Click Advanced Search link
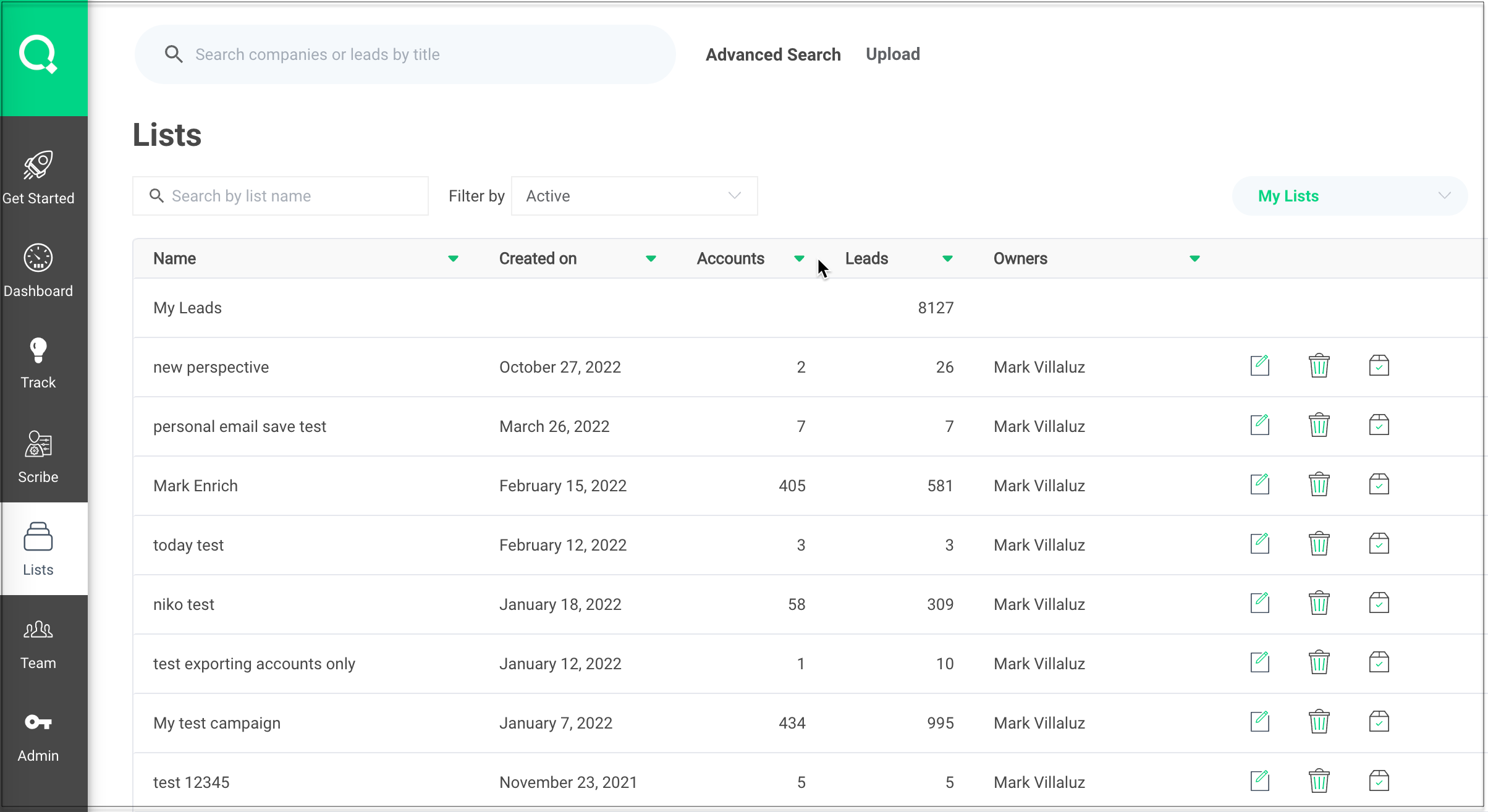The width and height of the screenshot is (1488, 812). [x=773, y=54]
